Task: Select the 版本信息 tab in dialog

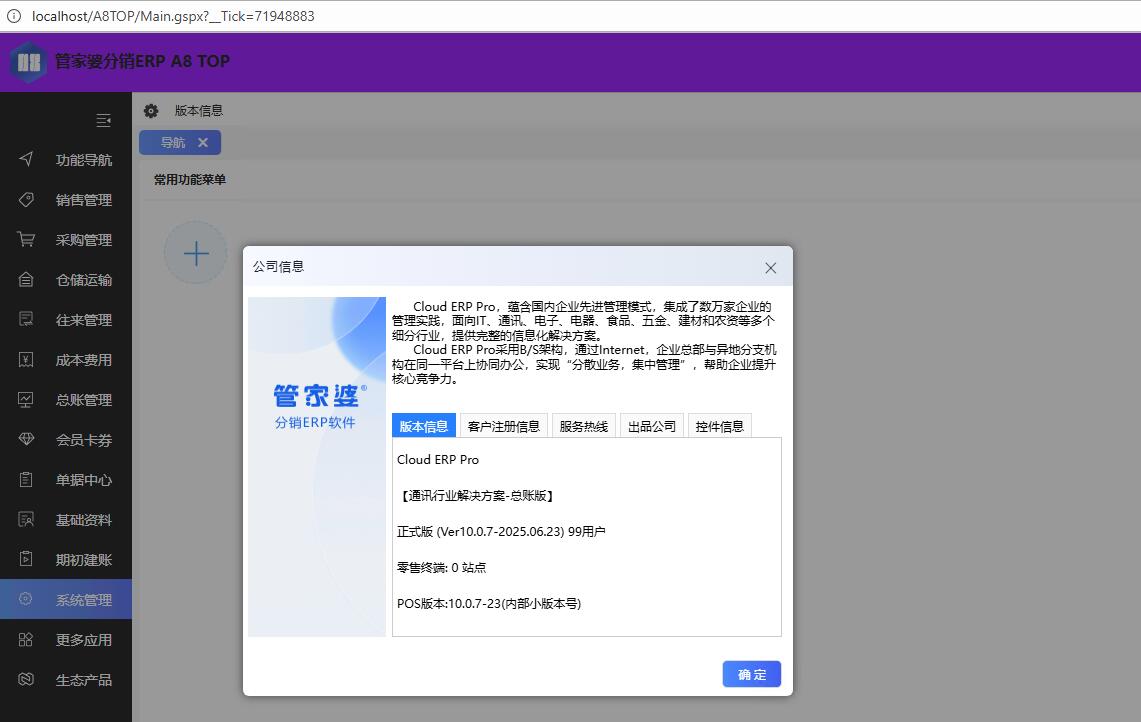Action: [424, 426]
